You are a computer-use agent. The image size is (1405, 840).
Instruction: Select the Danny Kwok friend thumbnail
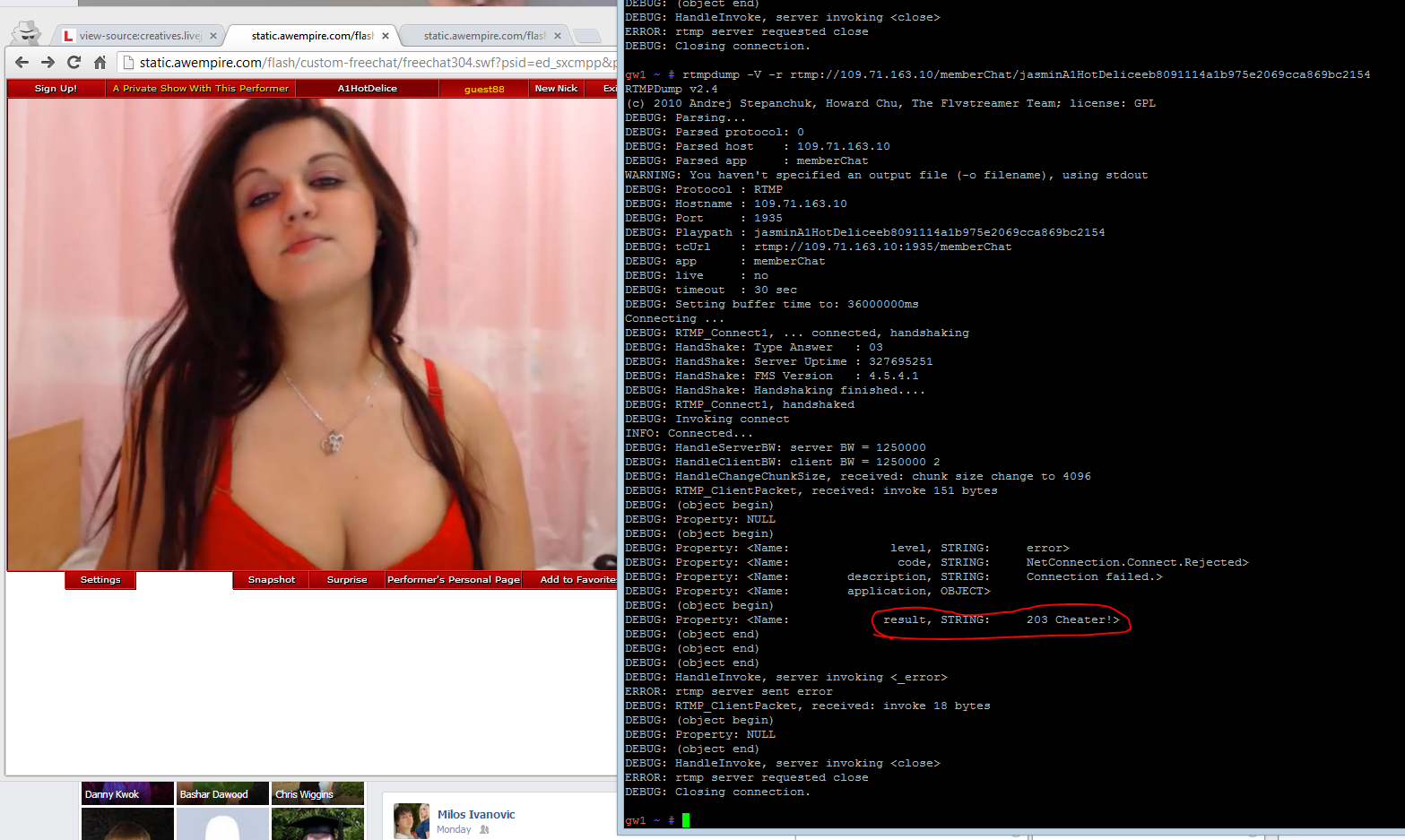[x=127, y=793]
